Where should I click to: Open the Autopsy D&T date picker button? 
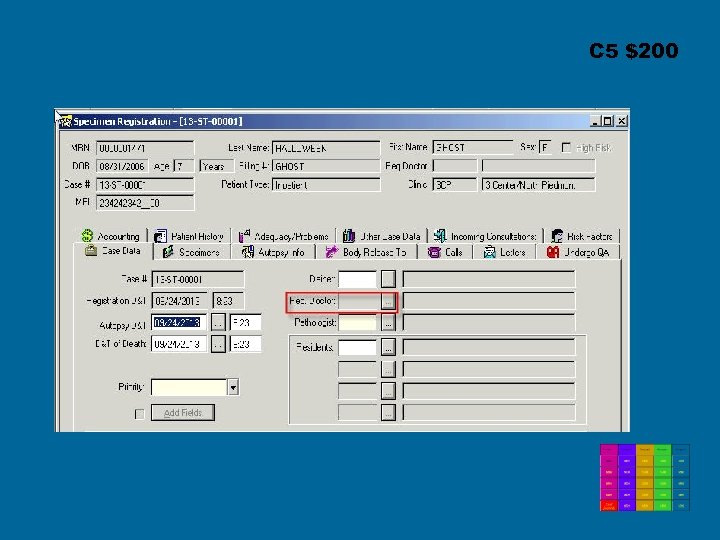pyautogui.click(x=218, y=322)
